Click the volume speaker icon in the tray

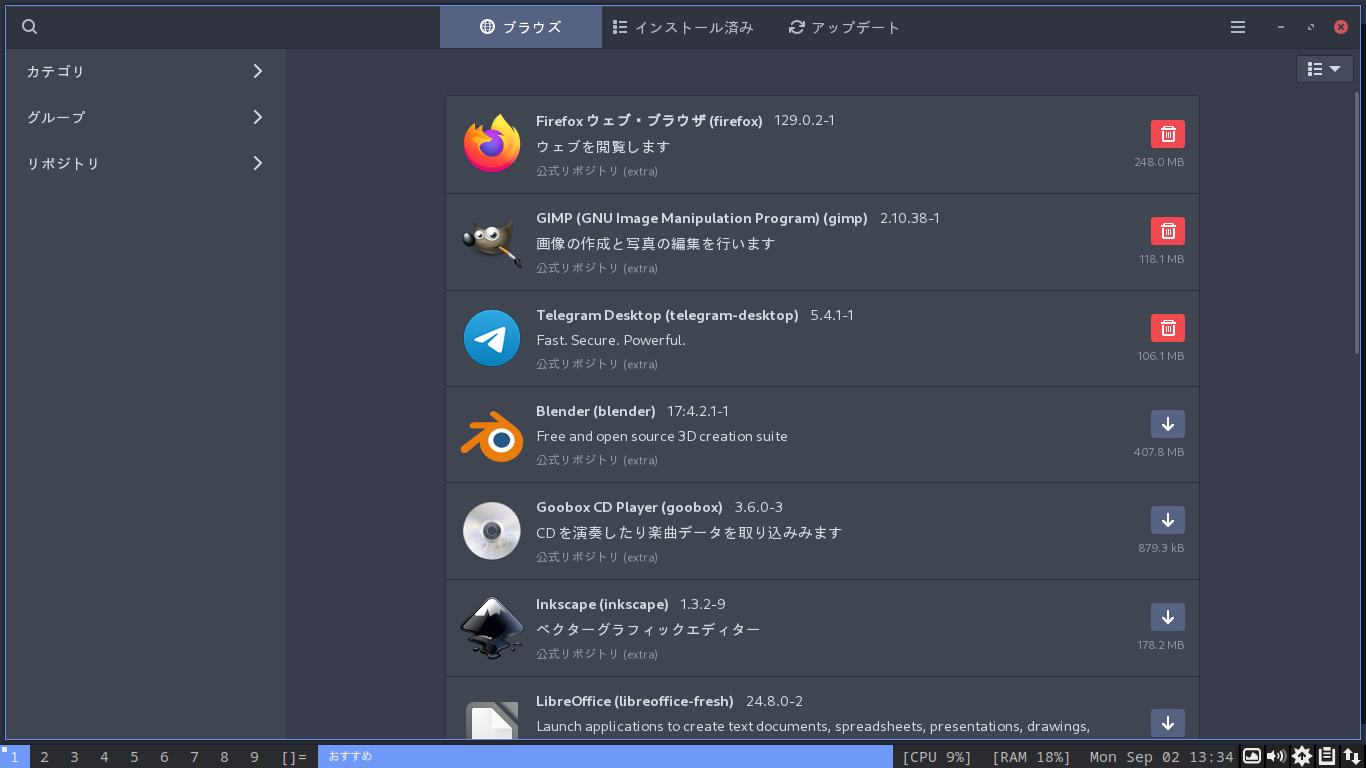[x=1276, y=756]
